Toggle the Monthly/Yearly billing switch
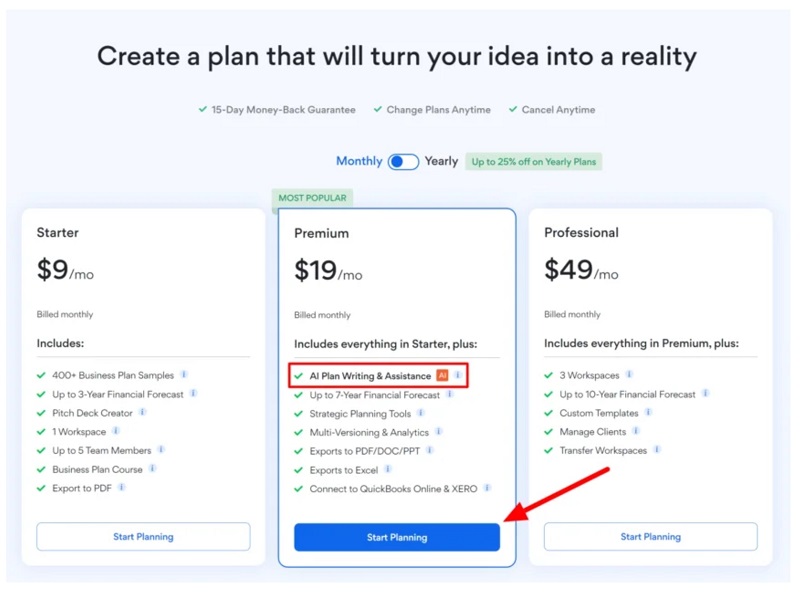This screenshot has width=800, height=593. pyautogui.click(x=403, y=162)
